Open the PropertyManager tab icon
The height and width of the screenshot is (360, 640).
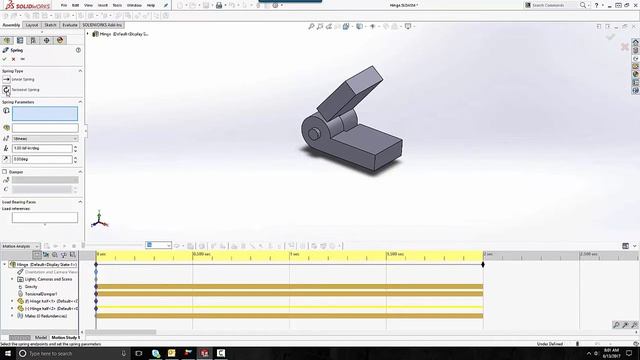[20, 40]
